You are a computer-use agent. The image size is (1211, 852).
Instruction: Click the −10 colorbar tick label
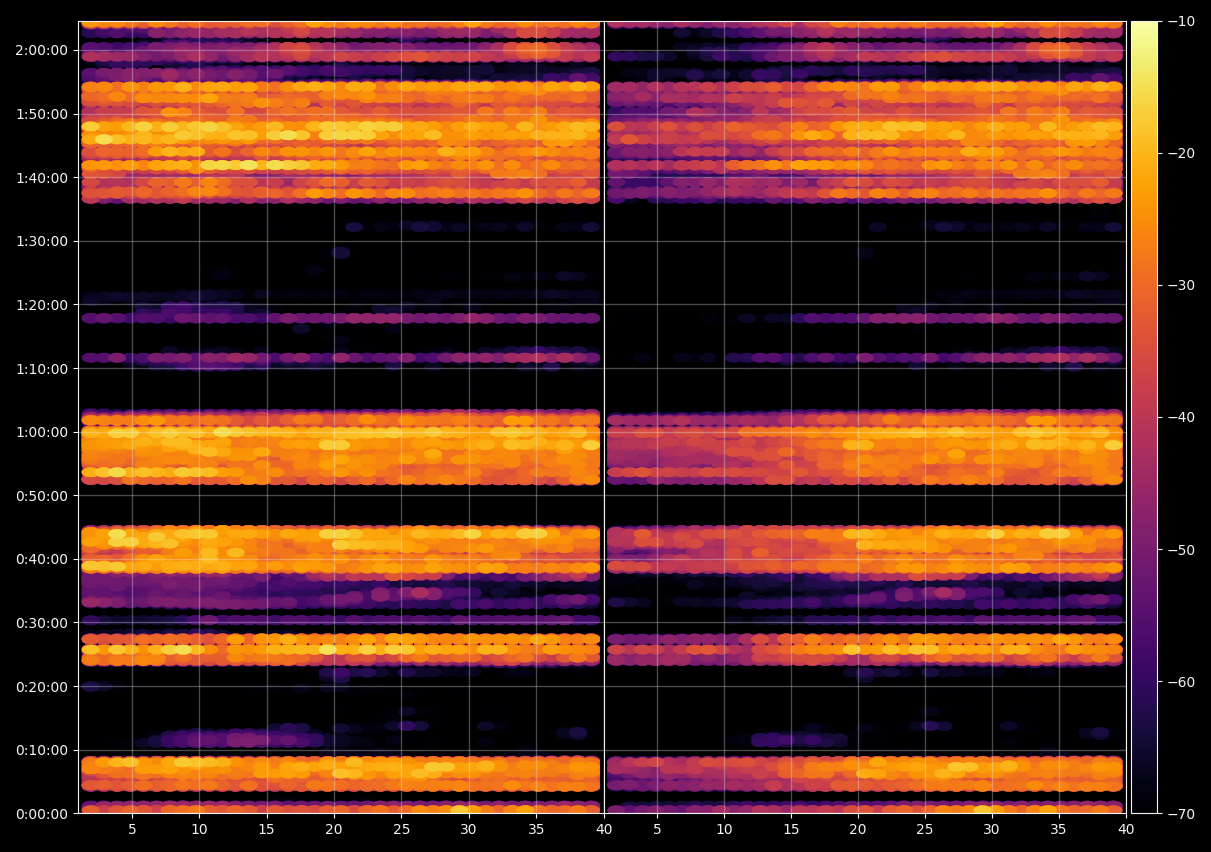point(1181,21)
